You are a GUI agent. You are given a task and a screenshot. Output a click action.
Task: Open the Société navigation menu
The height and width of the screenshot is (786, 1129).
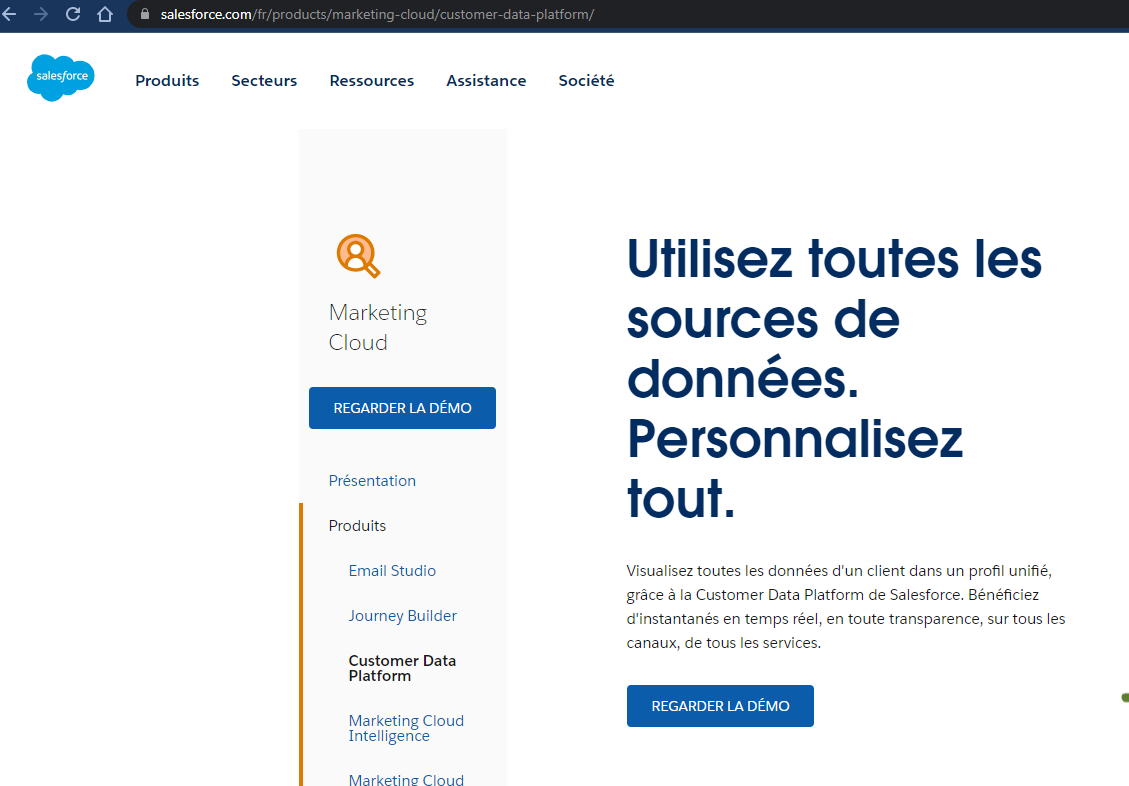[586, 81]
